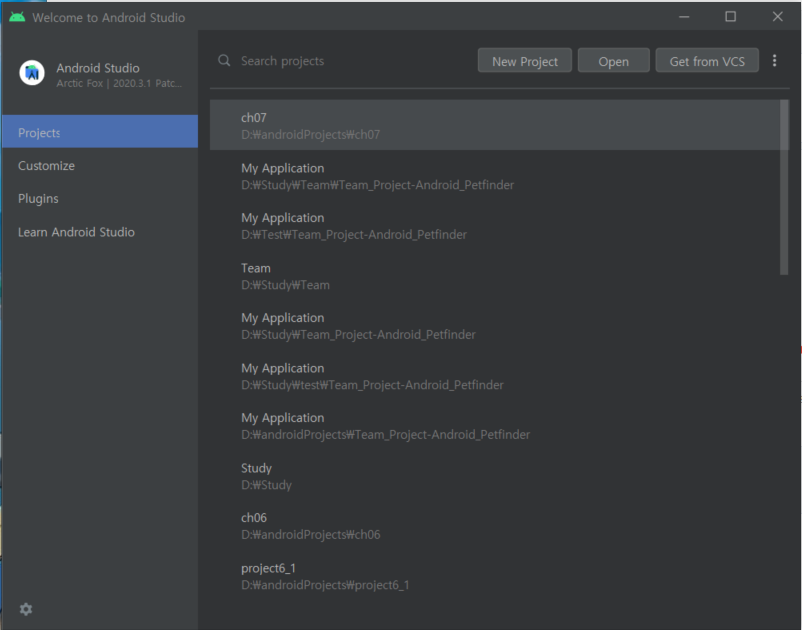Click the green Android icon in the title bar
The image size is (802, 630).
pos(17,17)
